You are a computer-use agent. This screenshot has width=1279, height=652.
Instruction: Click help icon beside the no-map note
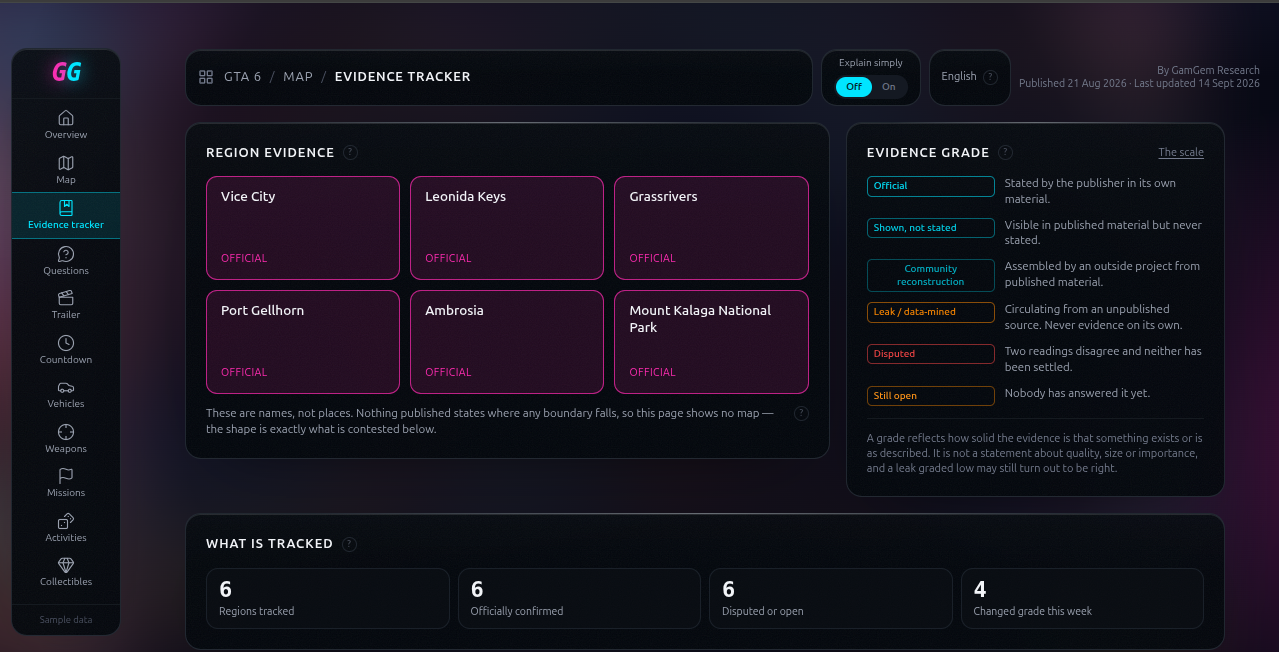(x=801, y=413)
